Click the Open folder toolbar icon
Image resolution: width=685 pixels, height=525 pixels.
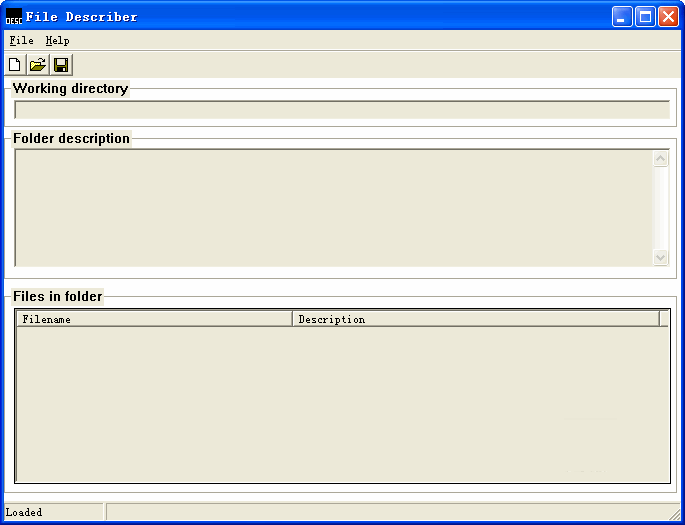tap(38, 65)
